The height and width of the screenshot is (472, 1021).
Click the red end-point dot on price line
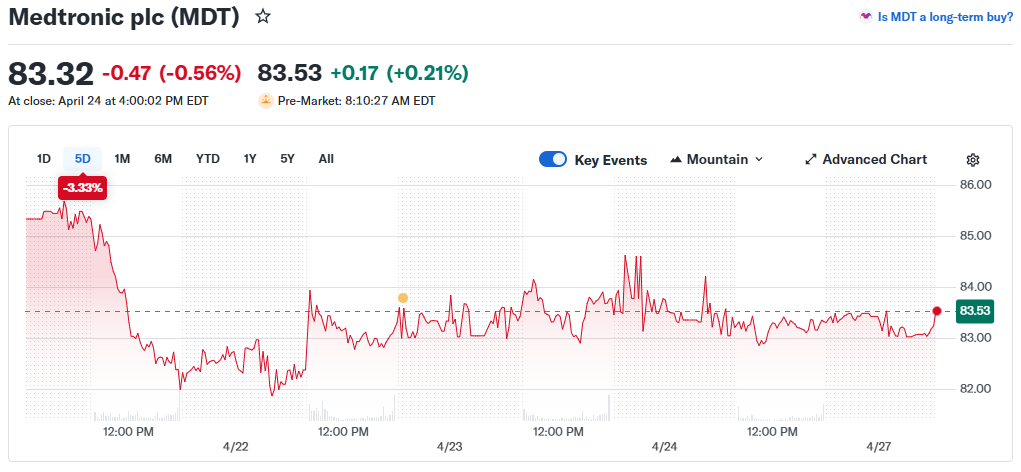click(x=937, y=311)
